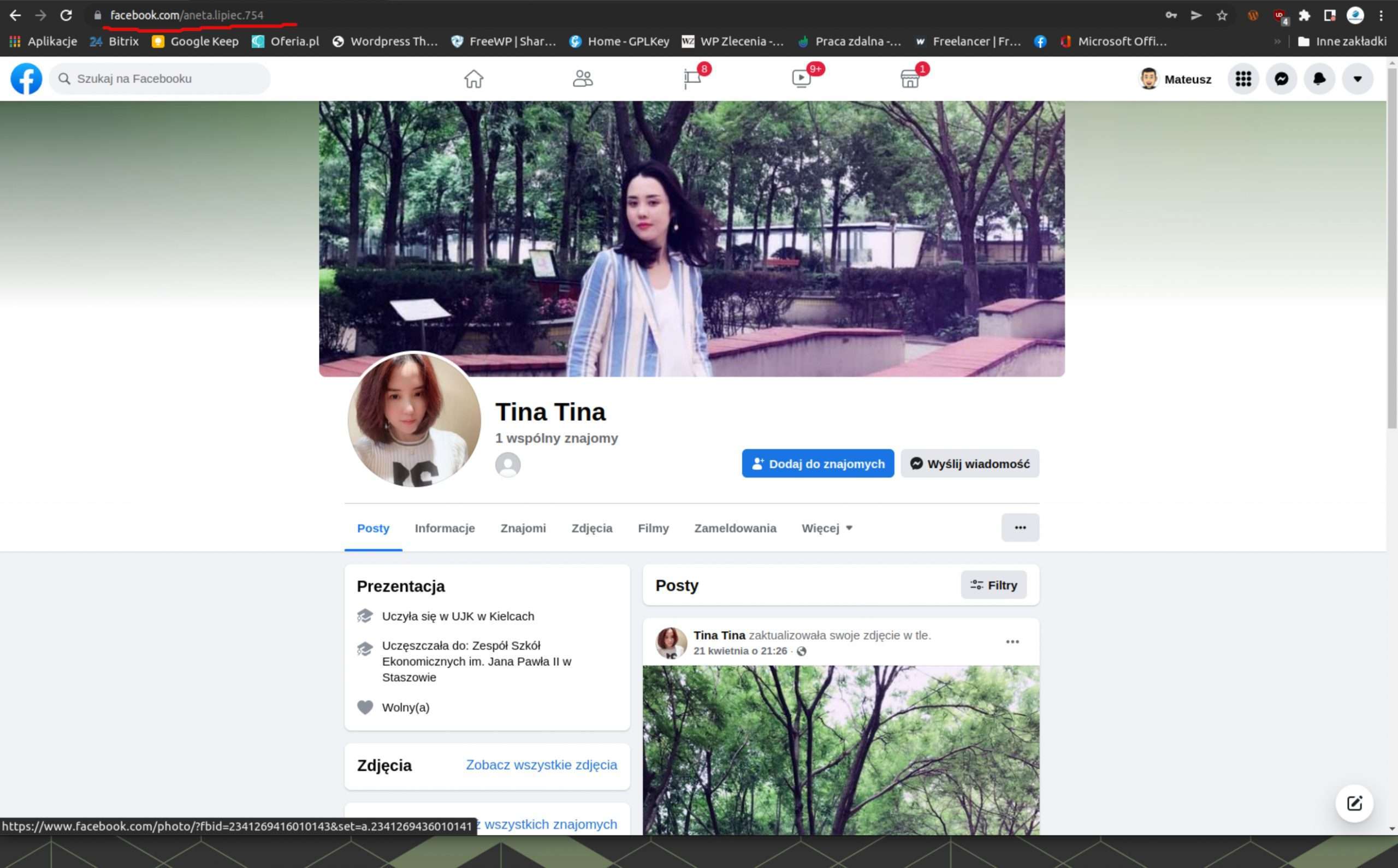The width and height of the screenshot is (1398, 868).
Task: Open the Facebook Home feed icon
Action: (x=473, y=79)
